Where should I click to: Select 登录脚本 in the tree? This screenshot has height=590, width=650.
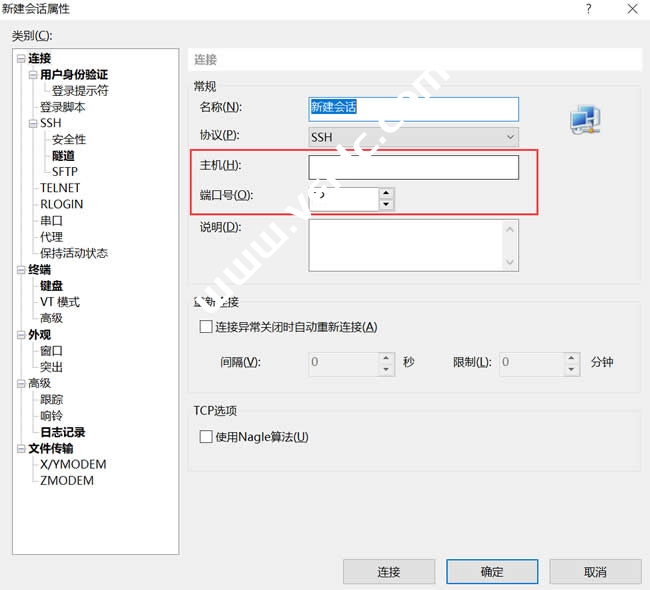[63, 107]
